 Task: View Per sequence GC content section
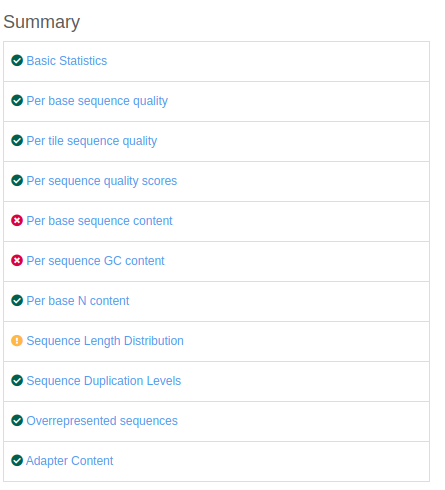tap(95, 261)
